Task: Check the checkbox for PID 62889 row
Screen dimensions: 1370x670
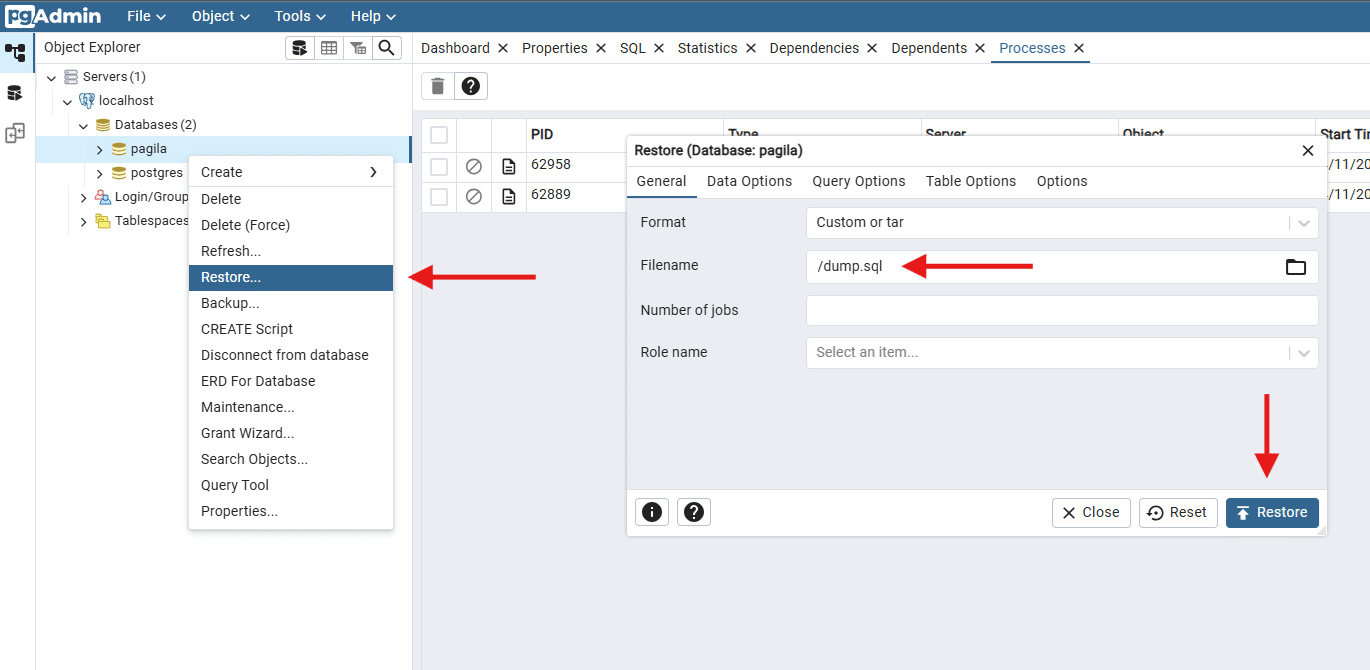Action: pyautogui.click(x=438, y=196)
